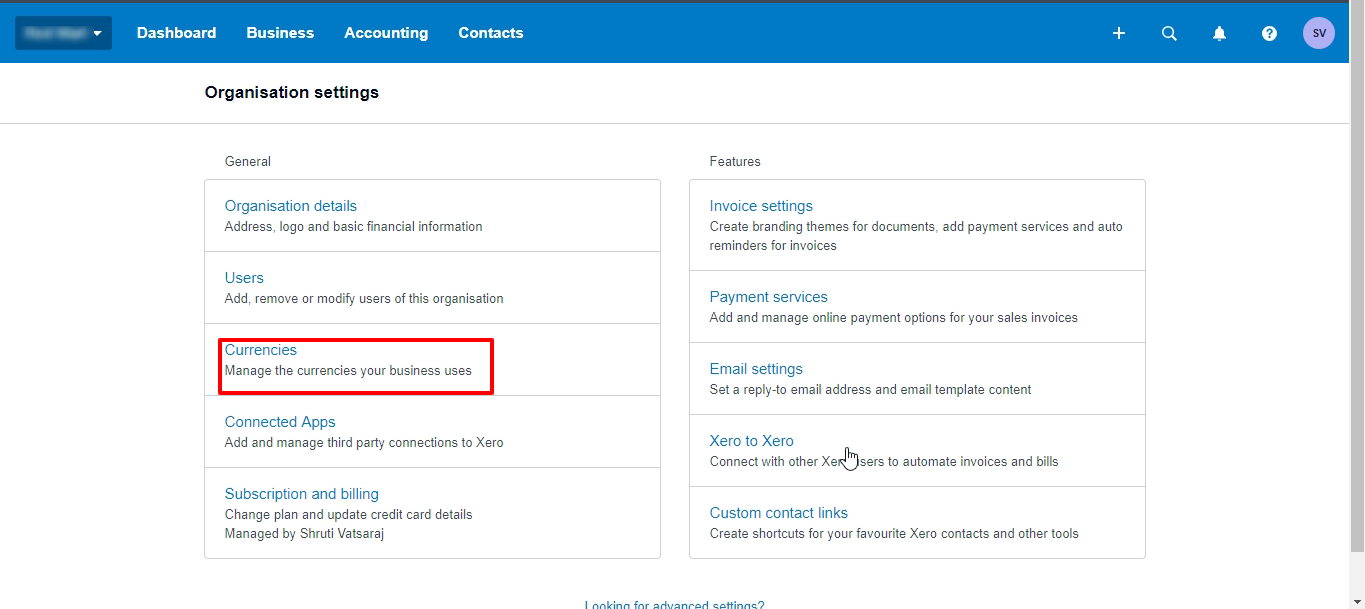Image resolution: width=1365 pixels, height=609 pixels.
Task: Open the Accounting menu
Action: (386, 33)
